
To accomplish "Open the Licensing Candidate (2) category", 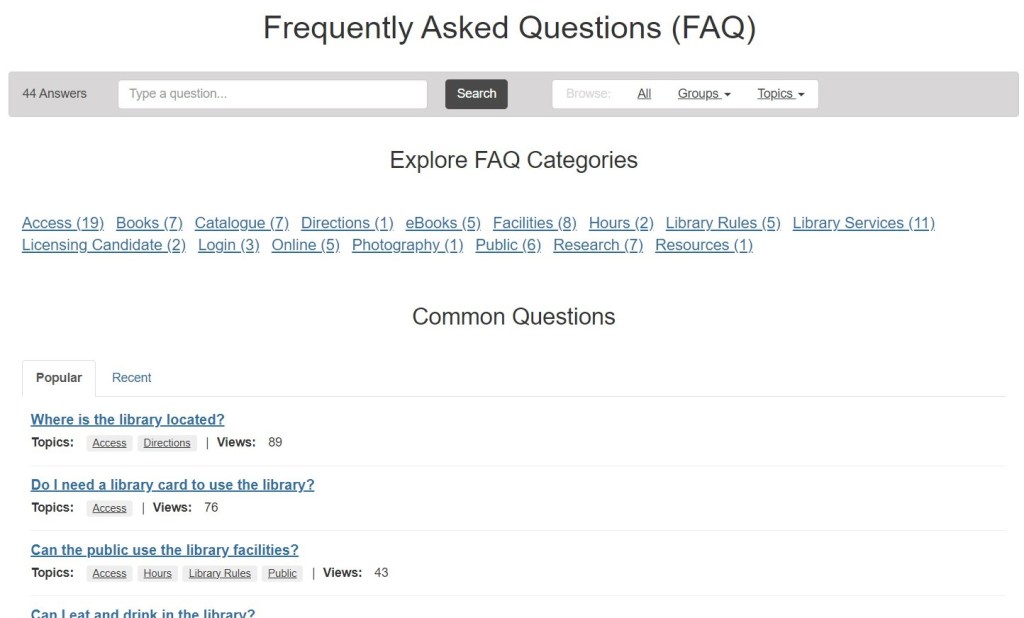I will tap(104, 245).
